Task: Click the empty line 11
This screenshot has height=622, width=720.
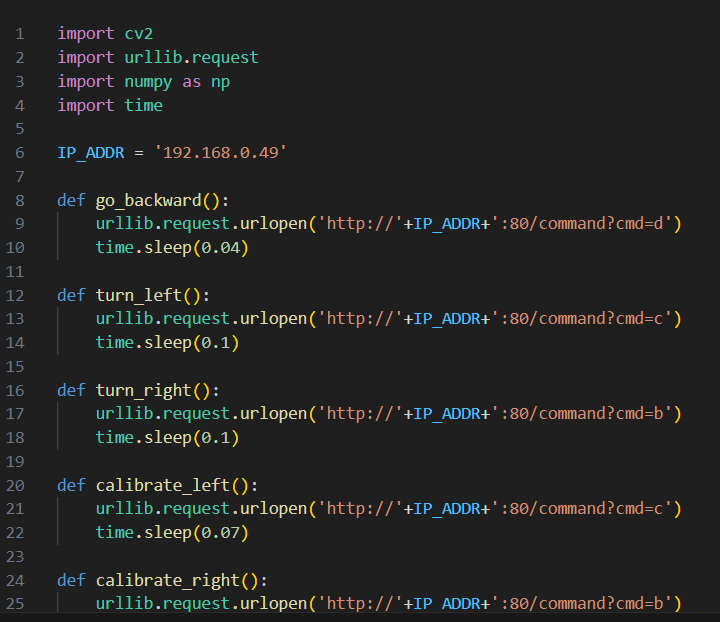Action: click(300, 271)
